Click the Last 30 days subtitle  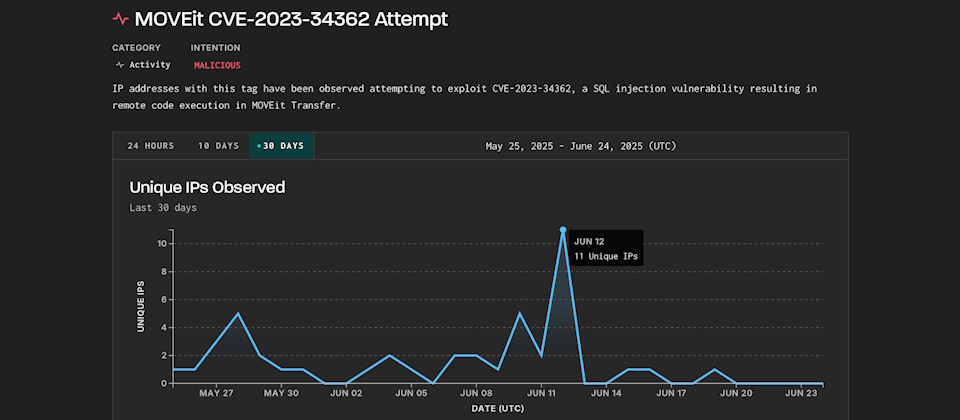click(x=163, y=208)
